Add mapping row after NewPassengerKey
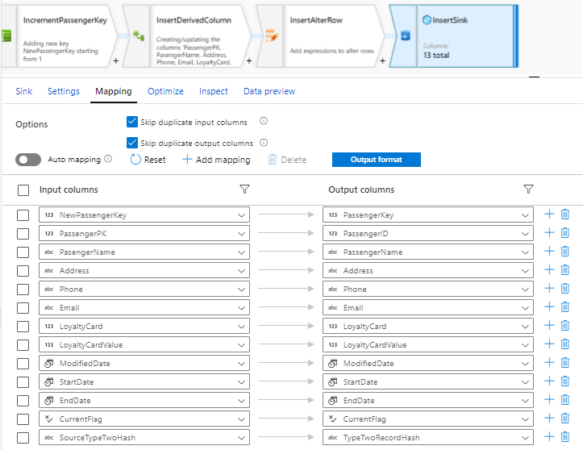This screenshot has height=450, width=583. pos(549,214)
